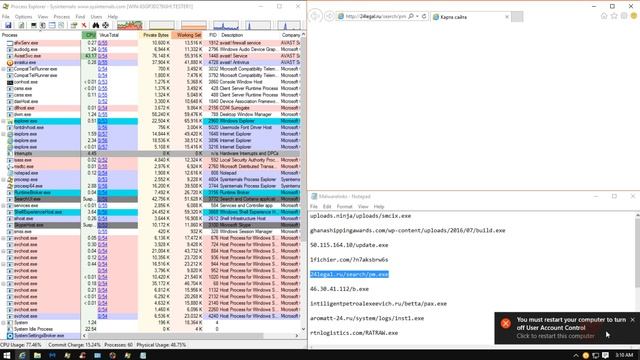Close the Карта сайта tab

click(507, 17)
